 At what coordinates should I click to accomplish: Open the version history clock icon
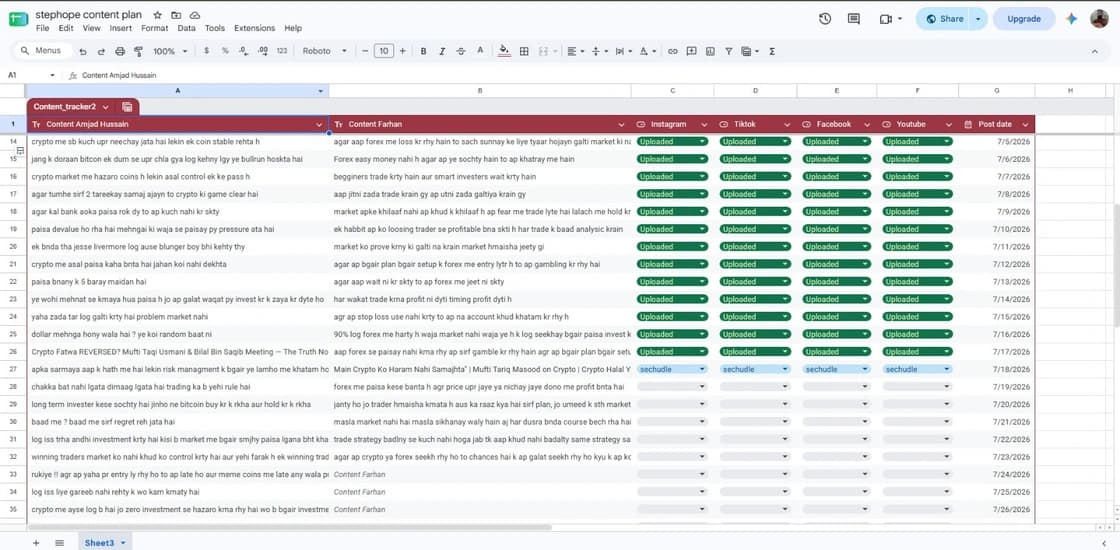(x=825, y=19)
